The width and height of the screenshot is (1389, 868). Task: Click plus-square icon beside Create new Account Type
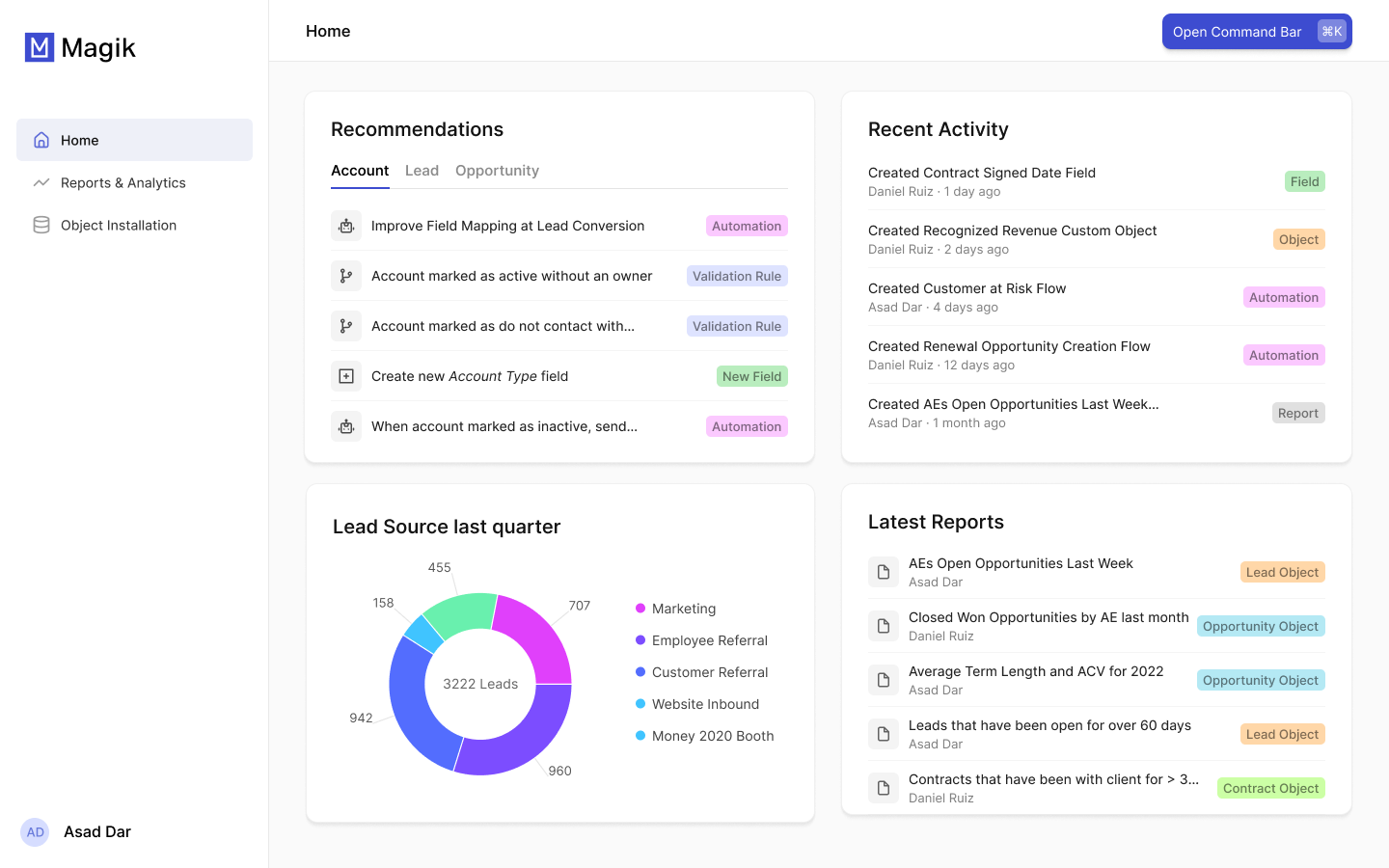(x=346, y=376)
